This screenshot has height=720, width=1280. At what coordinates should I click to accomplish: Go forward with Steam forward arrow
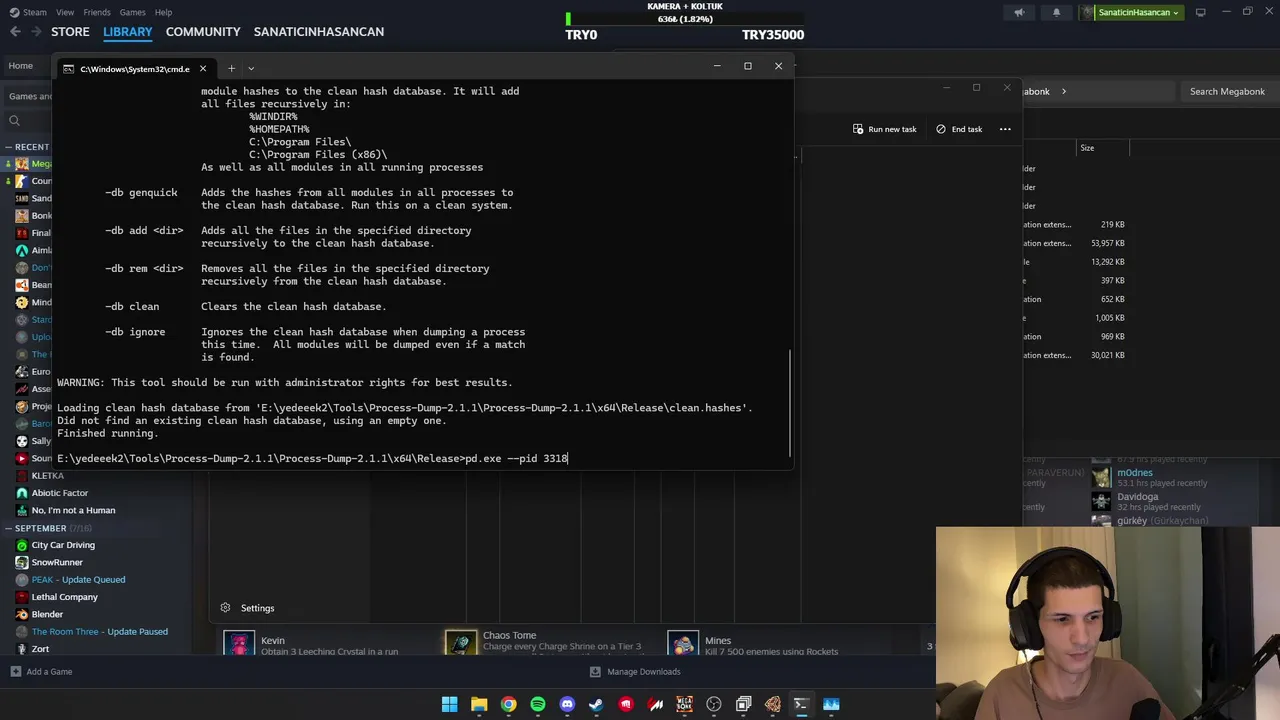coord(37,32)
